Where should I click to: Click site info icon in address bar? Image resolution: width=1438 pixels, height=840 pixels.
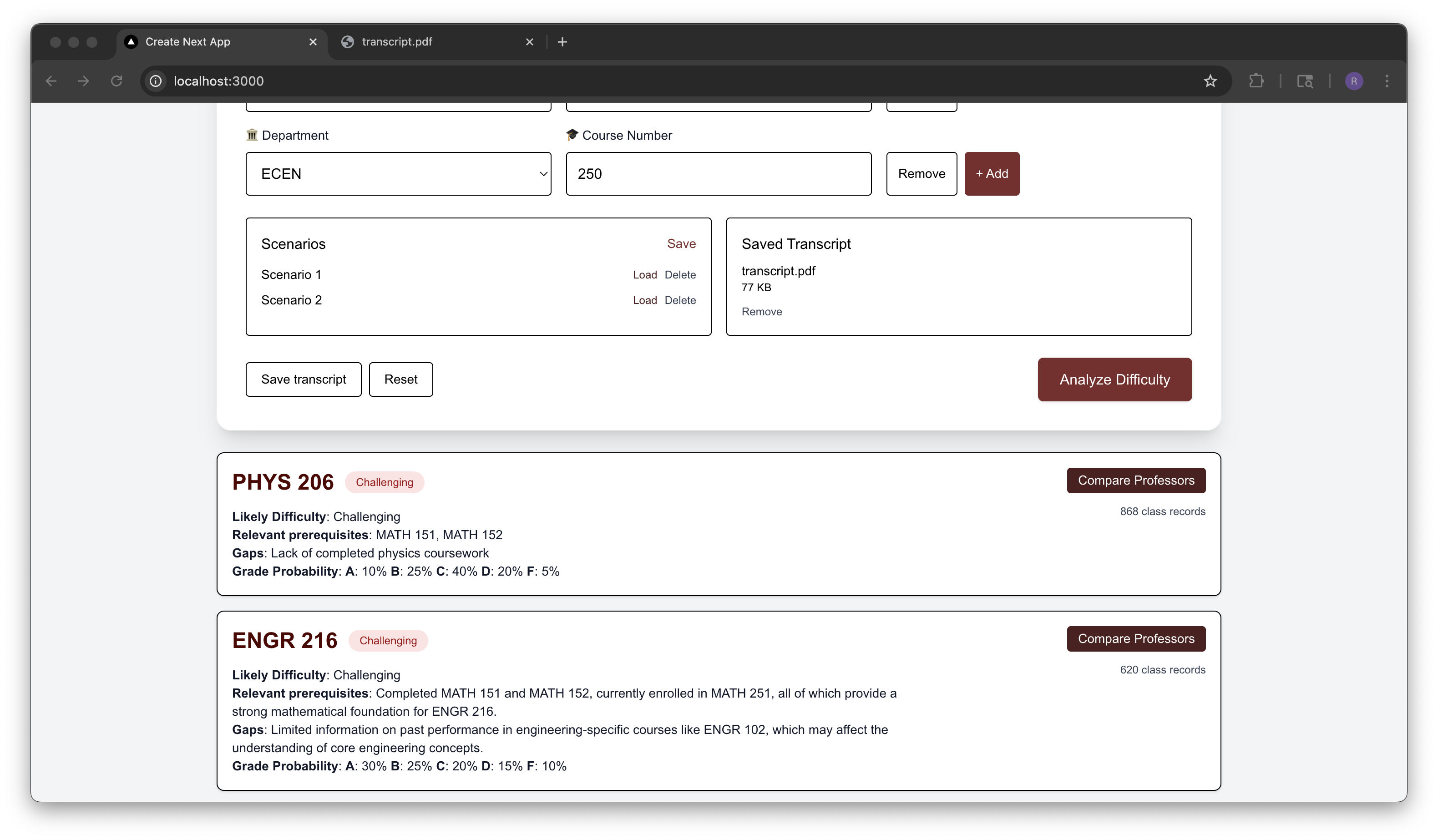156,81
